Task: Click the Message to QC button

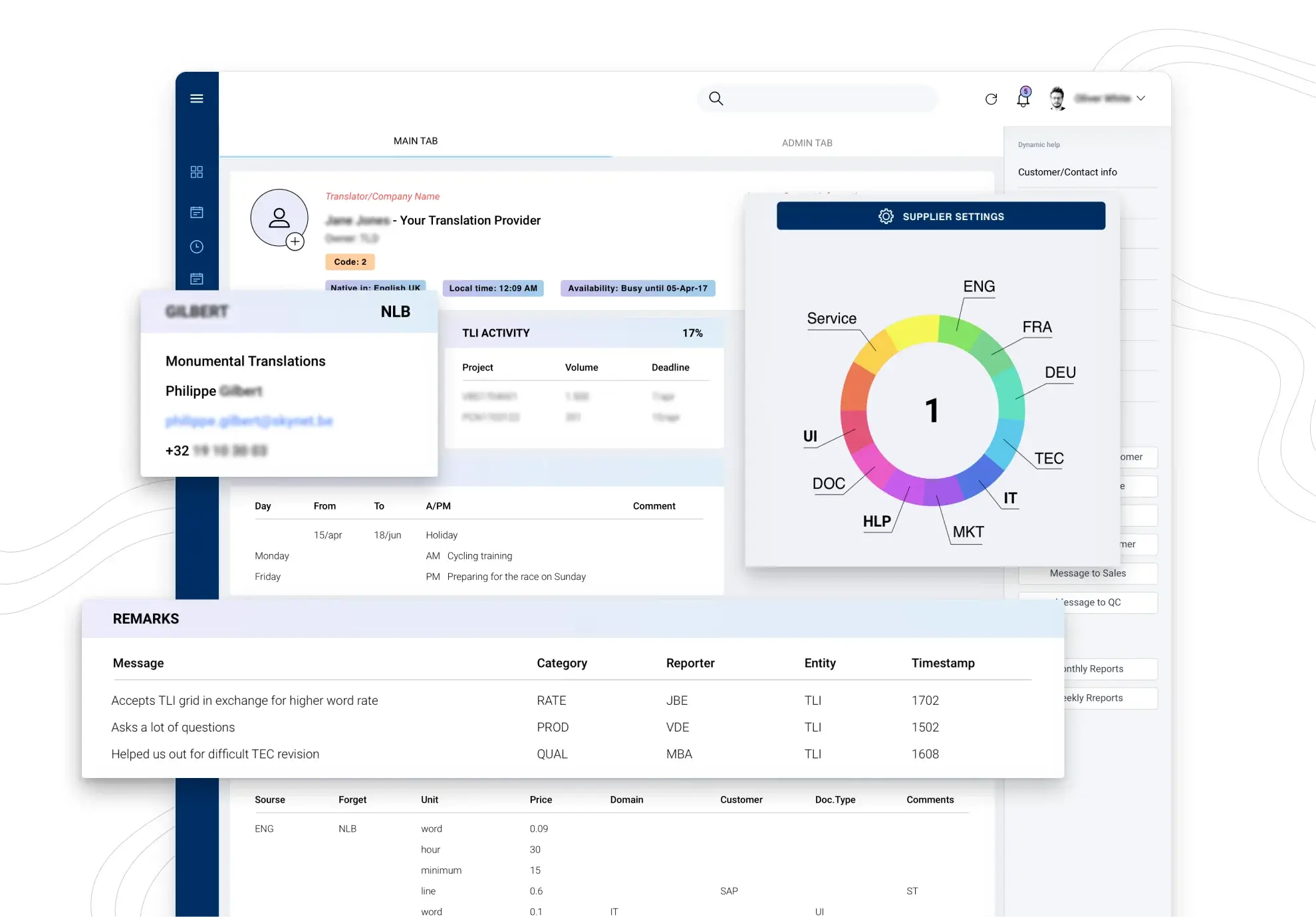Action: click(1088, 602)
